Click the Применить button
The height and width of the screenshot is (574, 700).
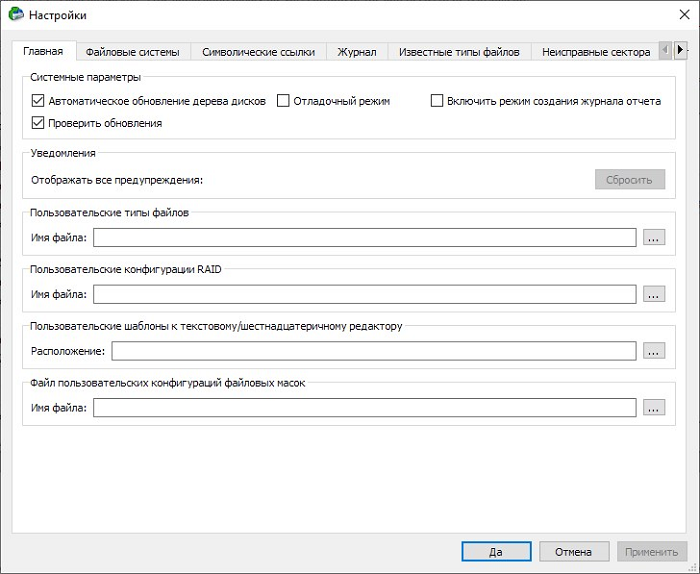click(651, 552)
